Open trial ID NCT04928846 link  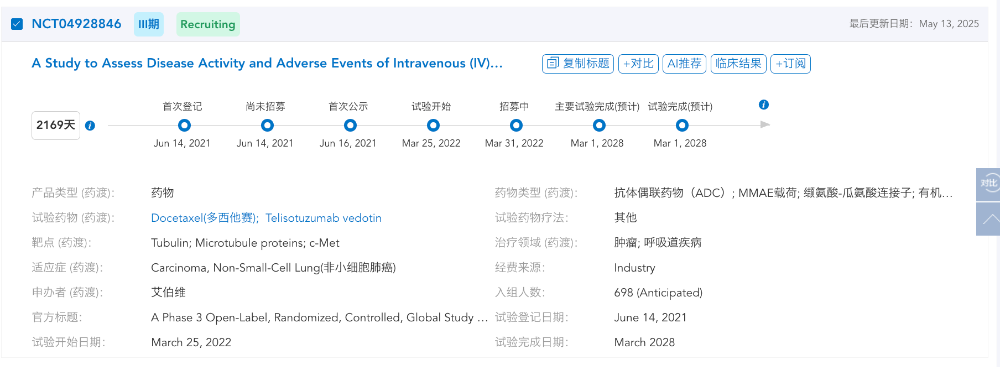pos(77,24)
